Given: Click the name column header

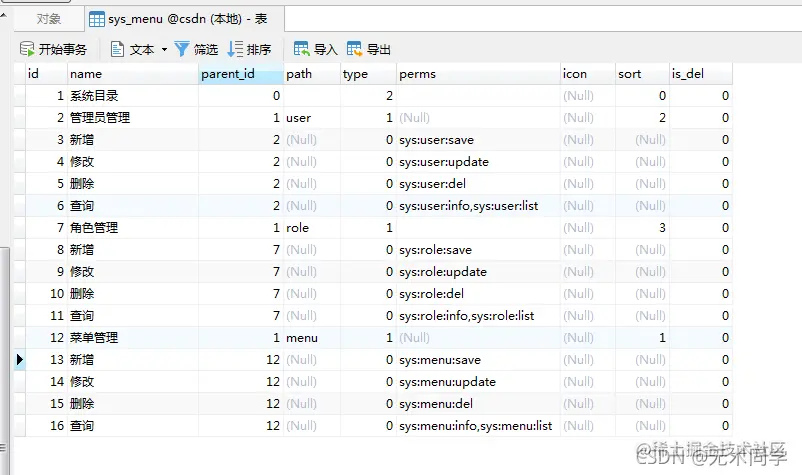Looking at the screenshot, I should click(x=133, y=74).
